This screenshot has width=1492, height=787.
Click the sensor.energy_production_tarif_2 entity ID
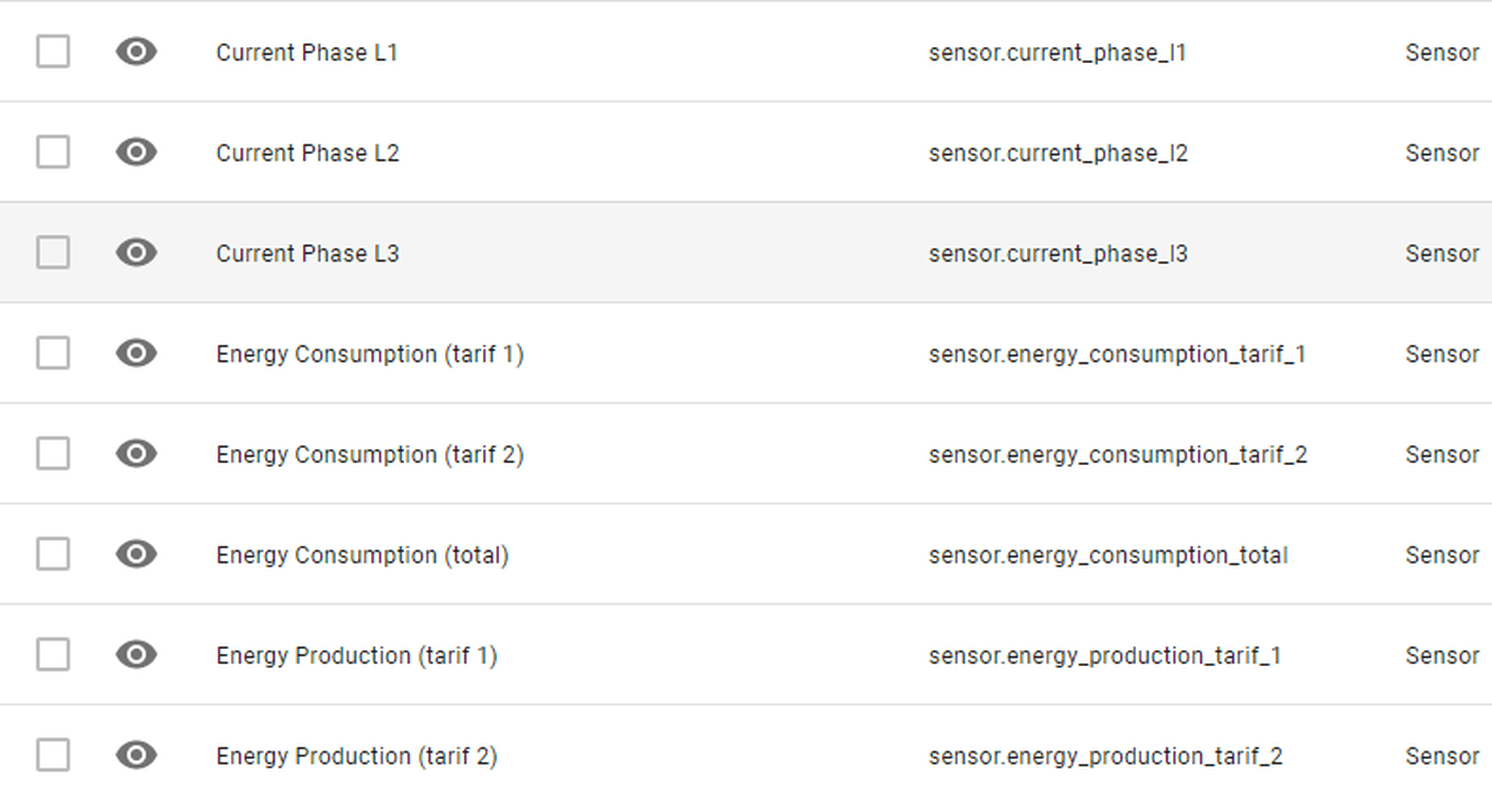[x=1105, y=756]
